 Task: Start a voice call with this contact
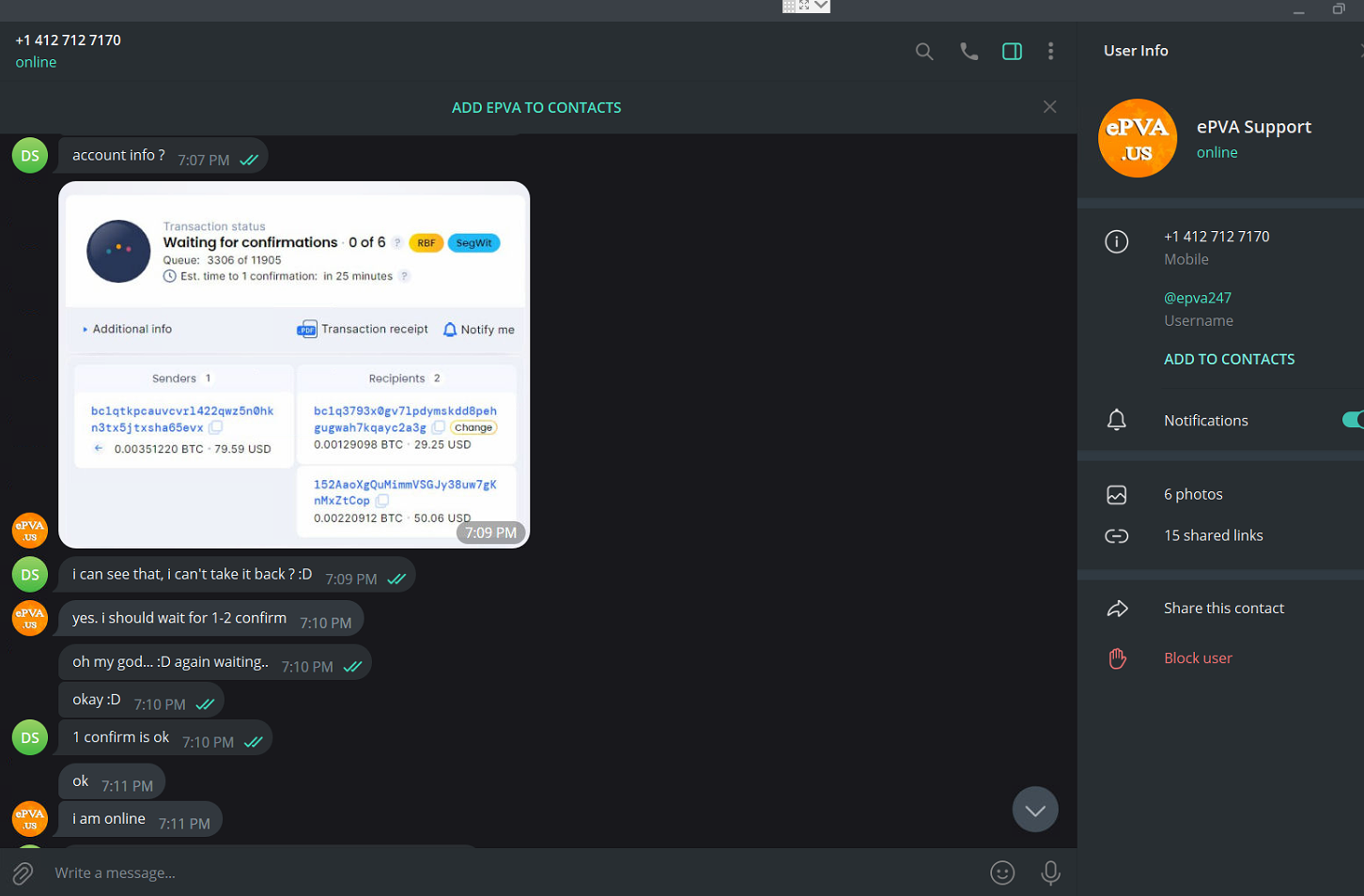tap(969, 52)
